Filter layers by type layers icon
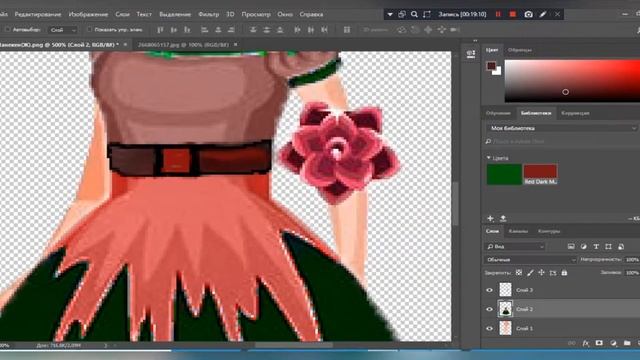640x360 pixels. point(596,247)
